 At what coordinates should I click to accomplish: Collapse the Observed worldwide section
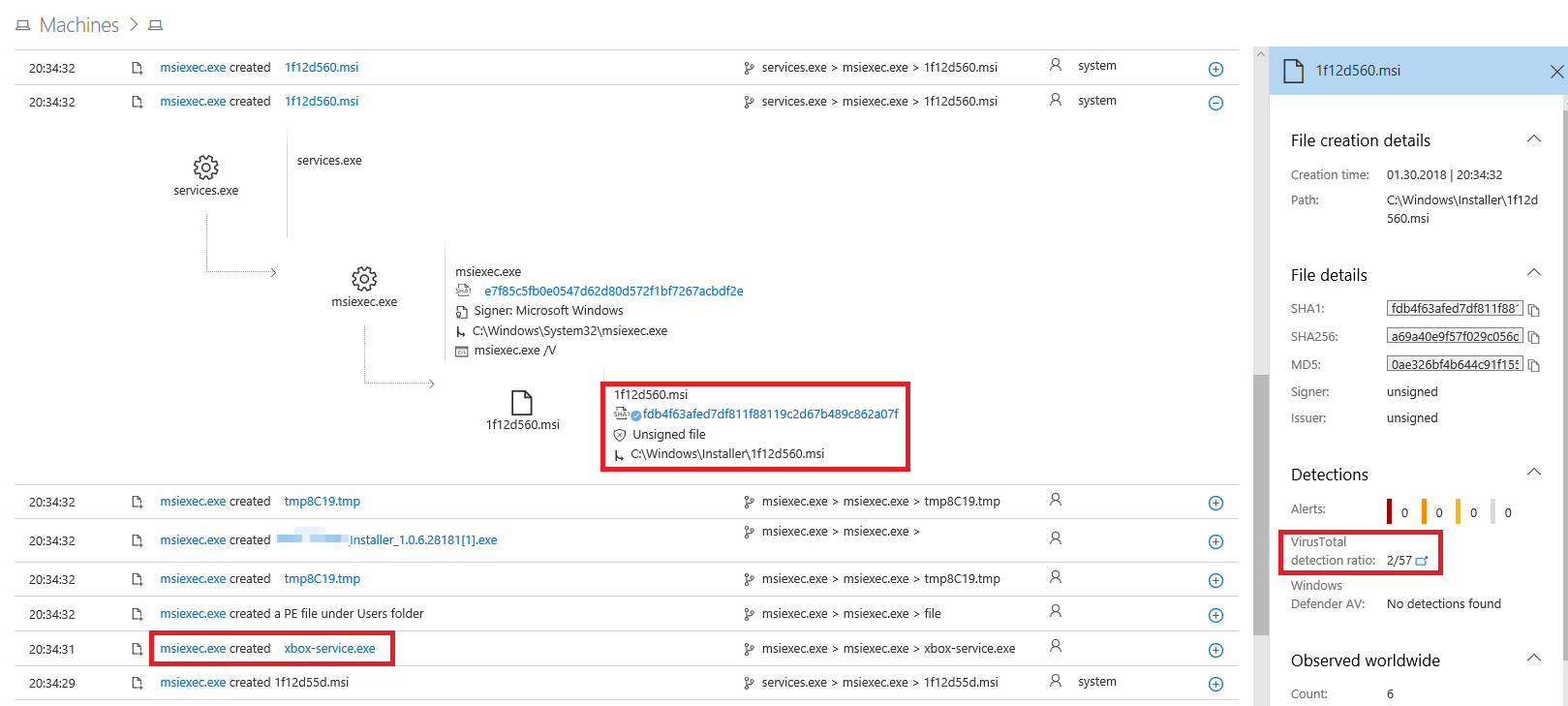point(1533,659)
